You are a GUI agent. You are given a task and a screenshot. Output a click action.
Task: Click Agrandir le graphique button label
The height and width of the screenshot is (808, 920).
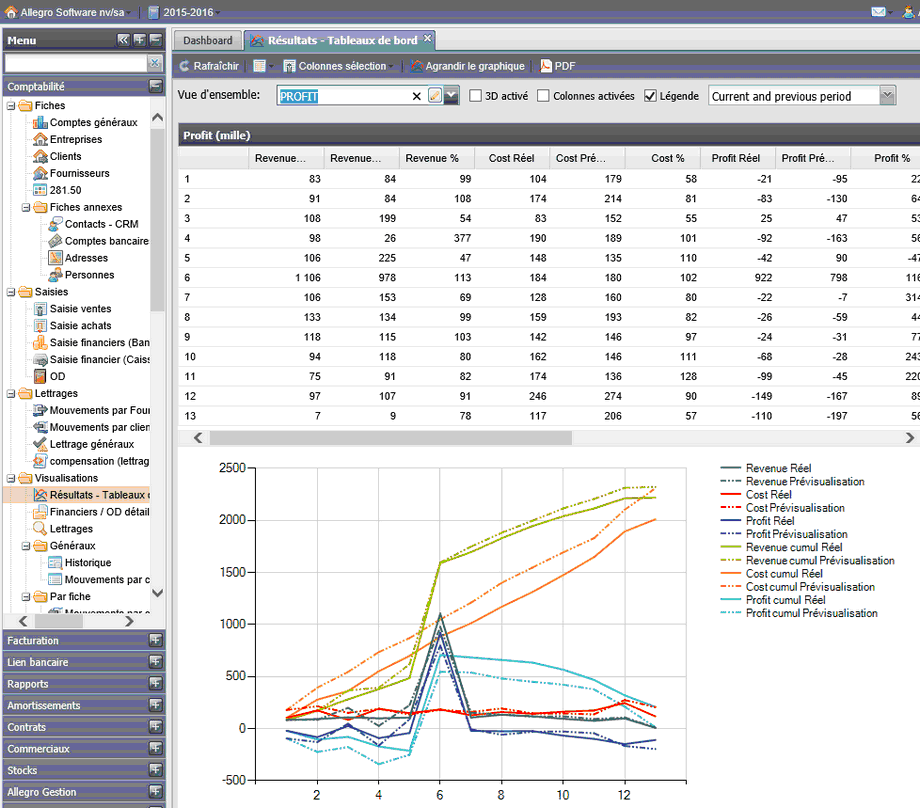(x=475, y=66)
